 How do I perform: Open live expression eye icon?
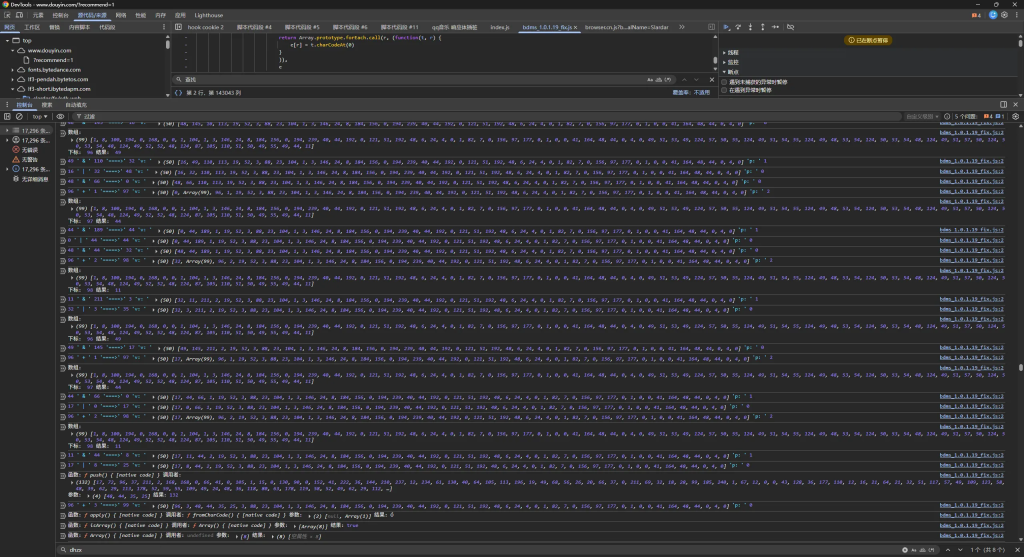[x=62, y=116]
